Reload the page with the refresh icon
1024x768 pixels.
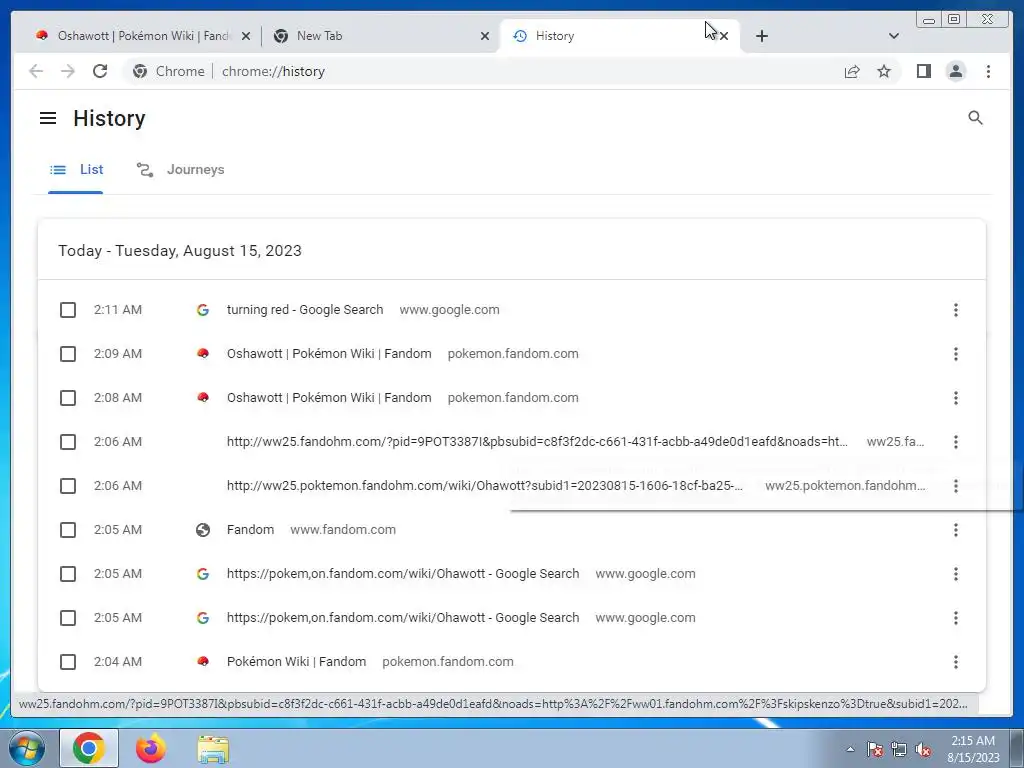tap(100, 71)
